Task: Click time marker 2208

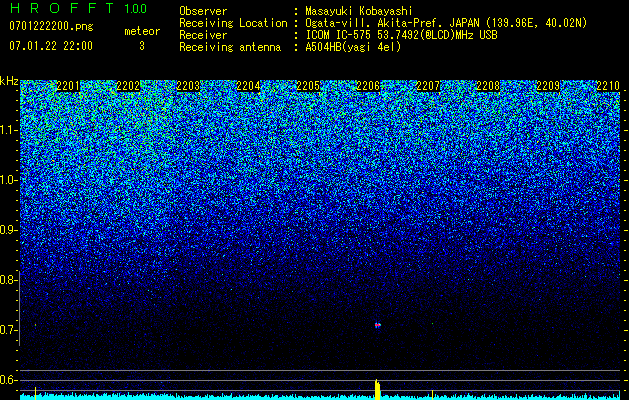Action: 488,86
